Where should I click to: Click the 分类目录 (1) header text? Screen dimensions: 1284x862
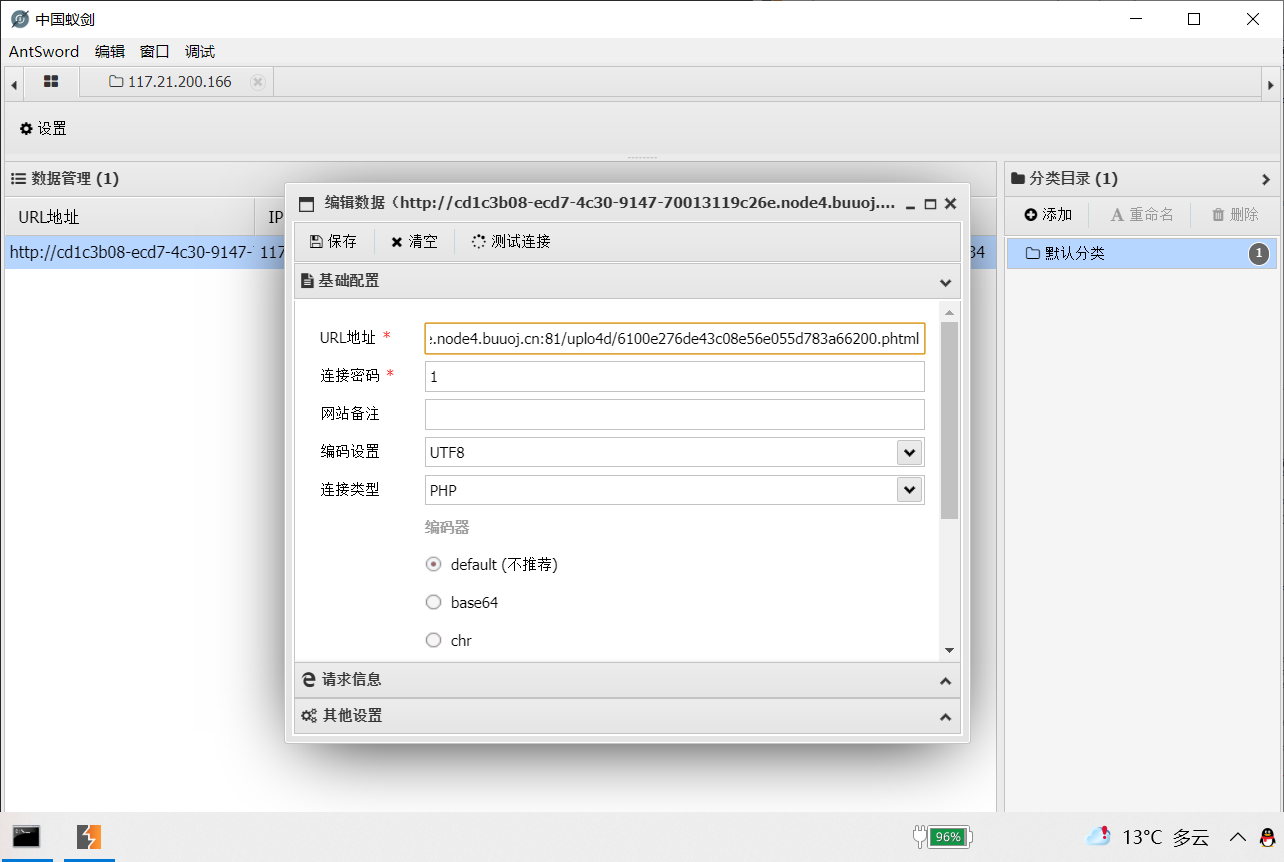coord(1074,179)
